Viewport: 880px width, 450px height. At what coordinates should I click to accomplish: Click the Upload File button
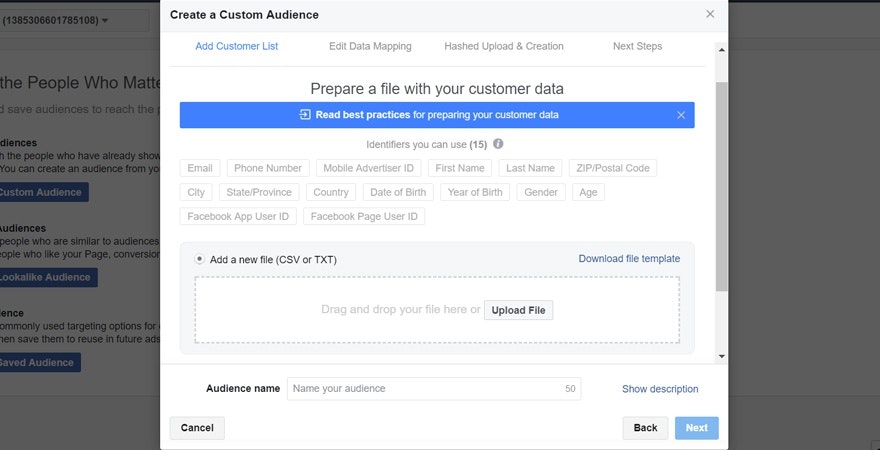coord(518,310)
